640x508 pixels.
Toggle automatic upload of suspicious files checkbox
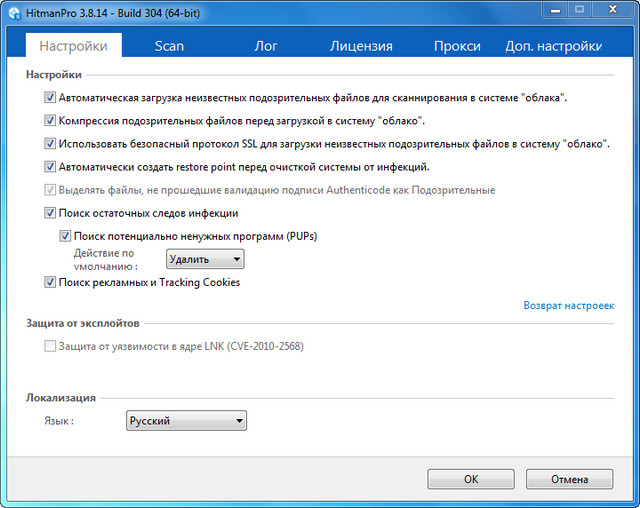[50, 99]
